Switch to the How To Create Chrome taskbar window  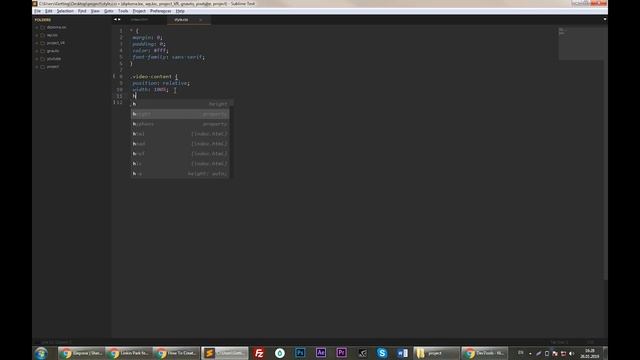[x=176, y=353]
